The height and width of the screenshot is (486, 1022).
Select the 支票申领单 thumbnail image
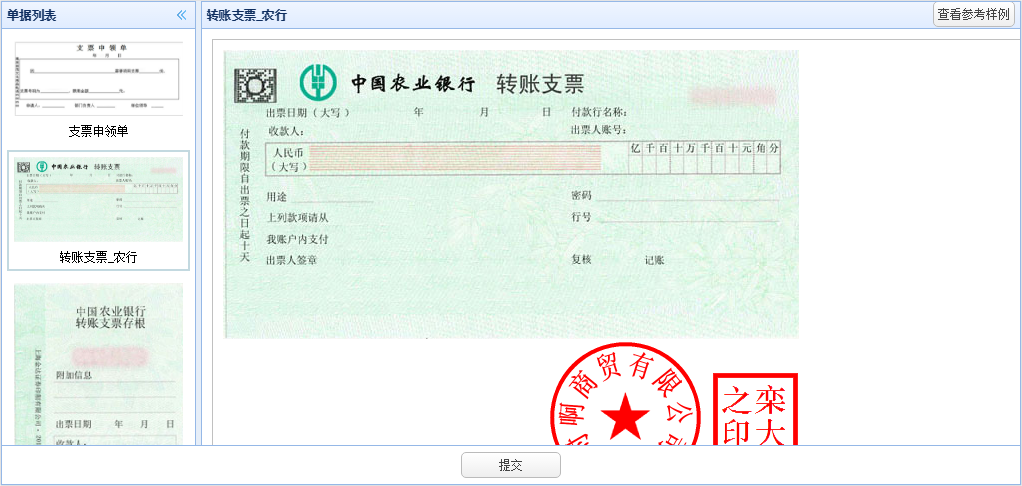[98, 79]
